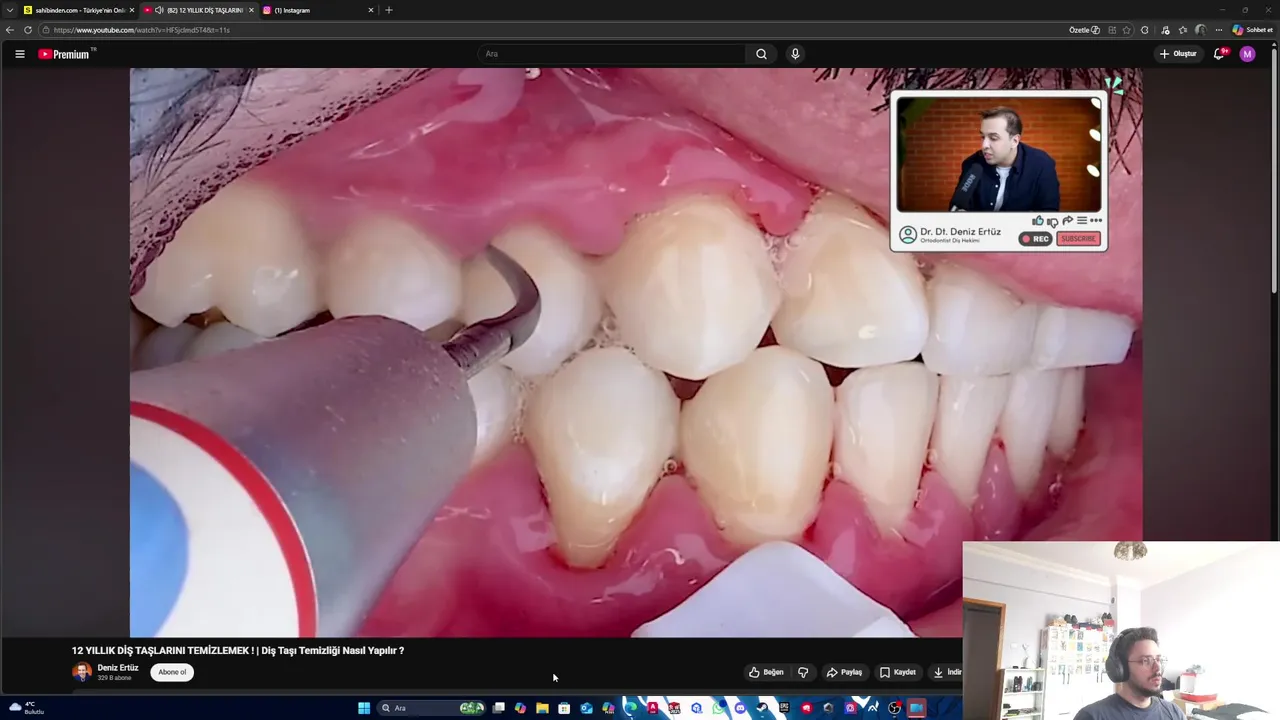
Task: Open Microsoft Edge taskbar icon
Action: [x=630, y=708]
